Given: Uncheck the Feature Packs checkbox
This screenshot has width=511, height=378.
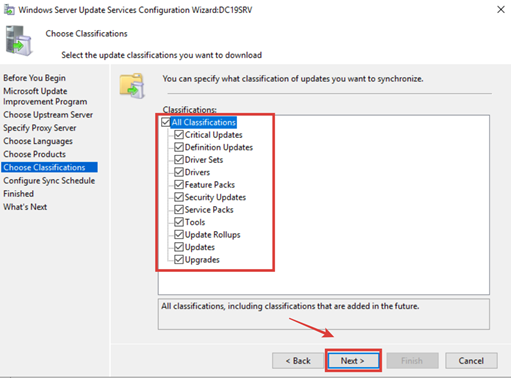Looking at the screenshot, I should pos(179,185).
